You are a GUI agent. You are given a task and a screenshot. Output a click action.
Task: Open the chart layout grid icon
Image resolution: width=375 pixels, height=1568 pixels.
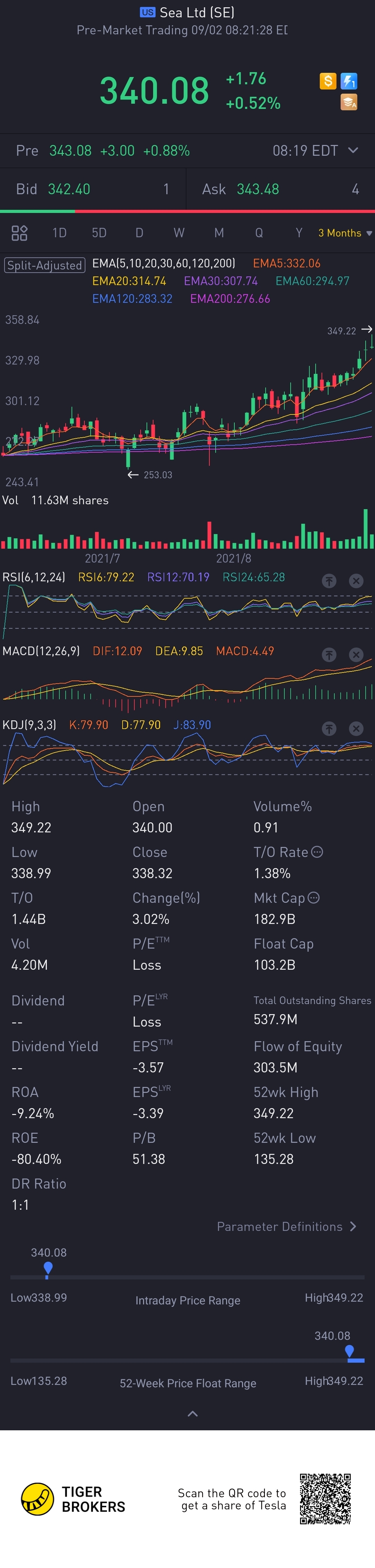(x=19, y=233)
